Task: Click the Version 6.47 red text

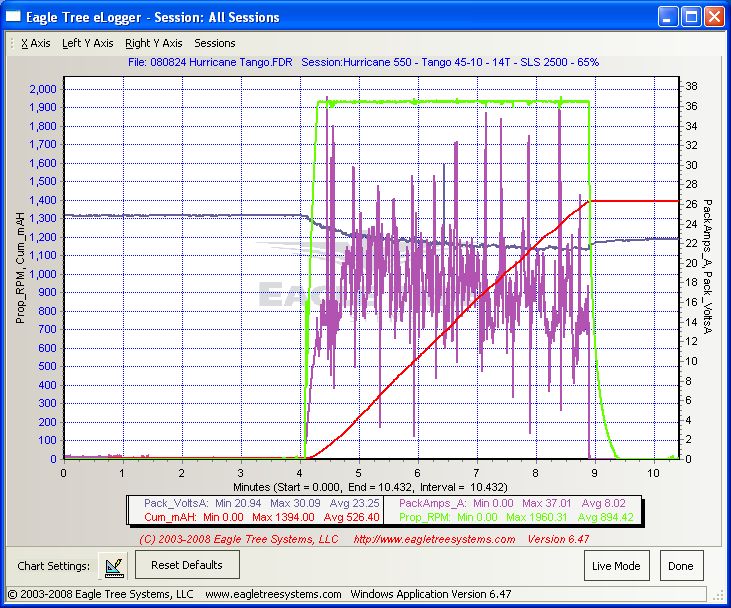Action: 559,539
